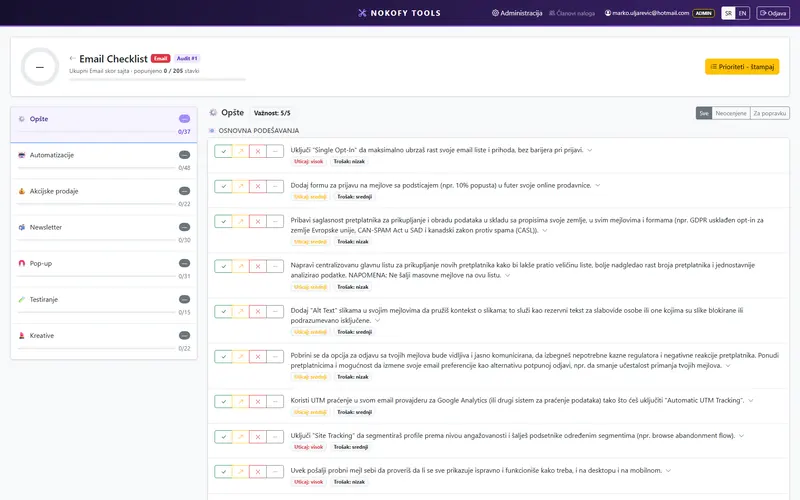Click the Testiranje pencil icon in the sidebar
The image size is (800, 500).
point(21,299)
